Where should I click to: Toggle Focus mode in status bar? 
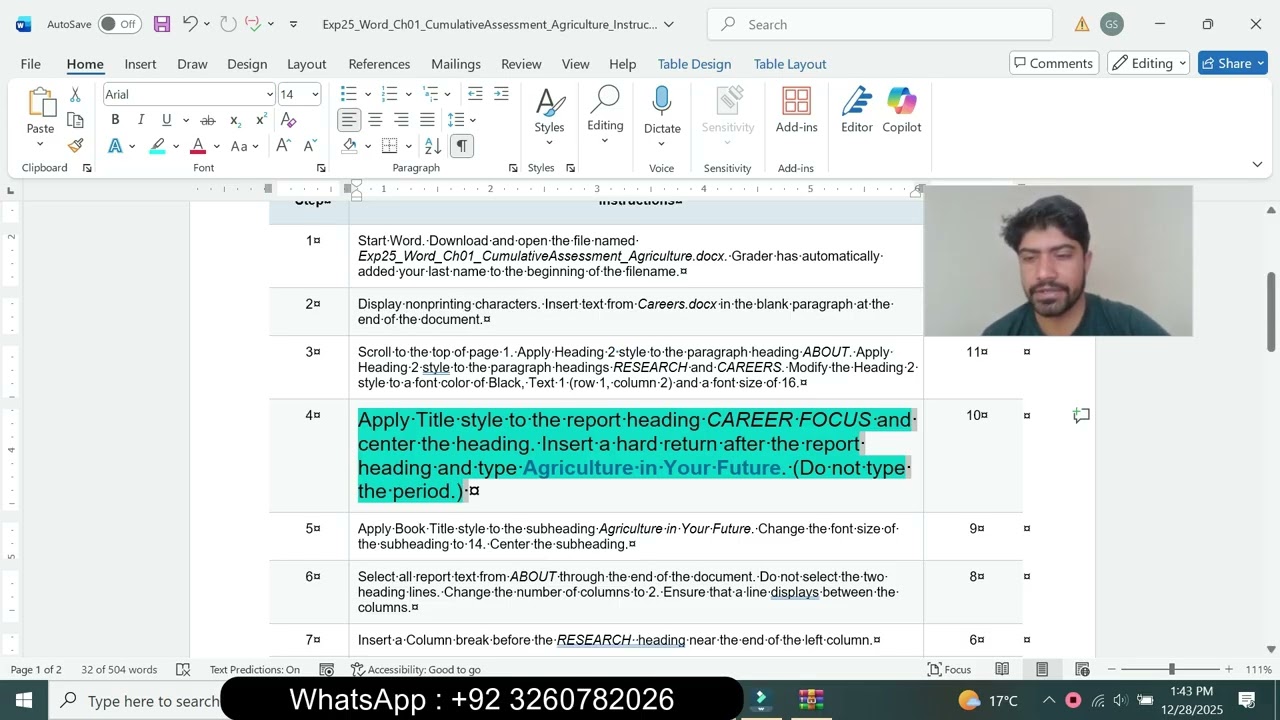950,669
